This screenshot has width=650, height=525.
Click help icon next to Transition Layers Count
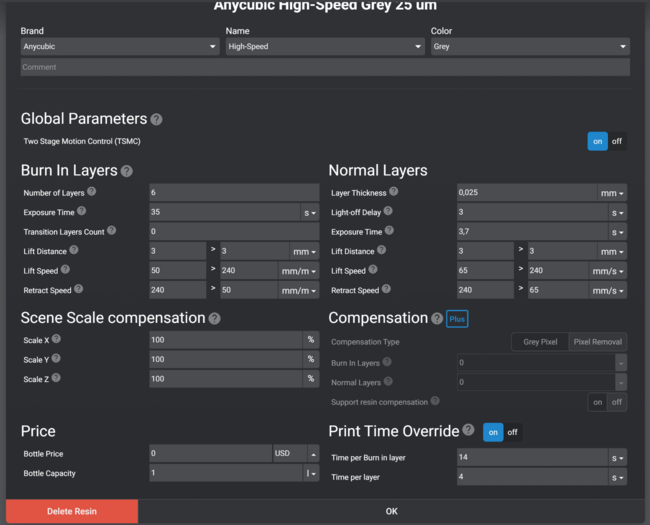point(111,230)
